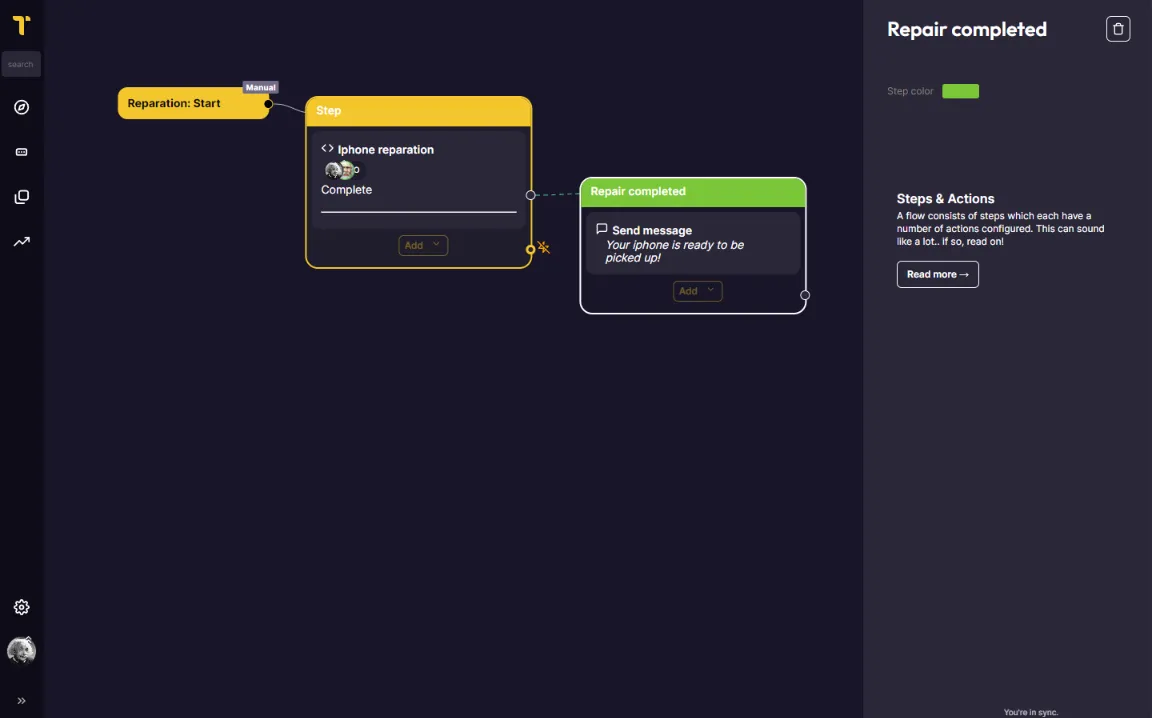
Task: Open the Add dropdown in Step
Action: [422, 245]
